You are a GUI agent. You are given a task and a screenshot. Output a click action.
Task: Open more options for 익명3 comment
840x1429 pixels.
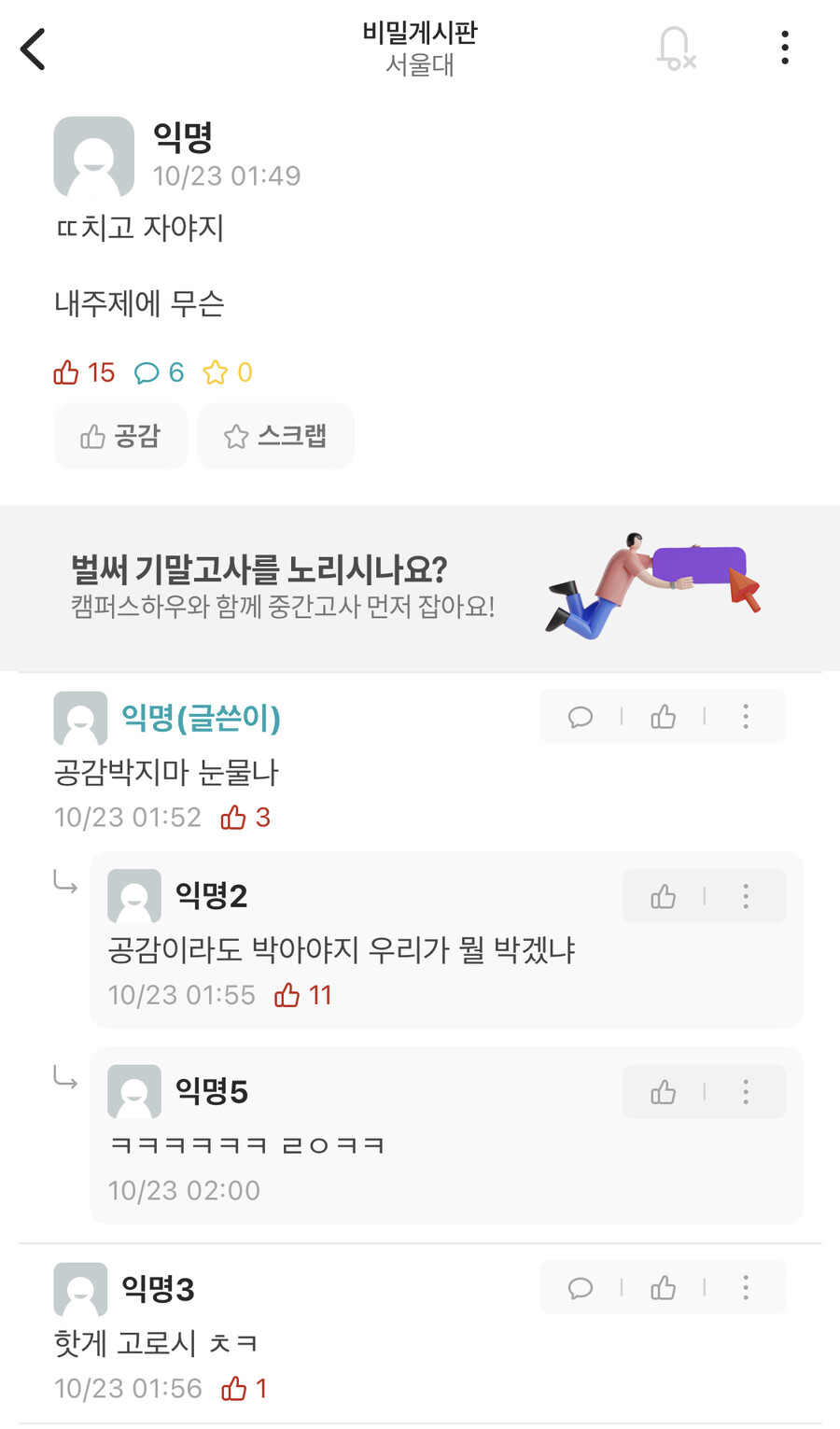point(746,1289)
